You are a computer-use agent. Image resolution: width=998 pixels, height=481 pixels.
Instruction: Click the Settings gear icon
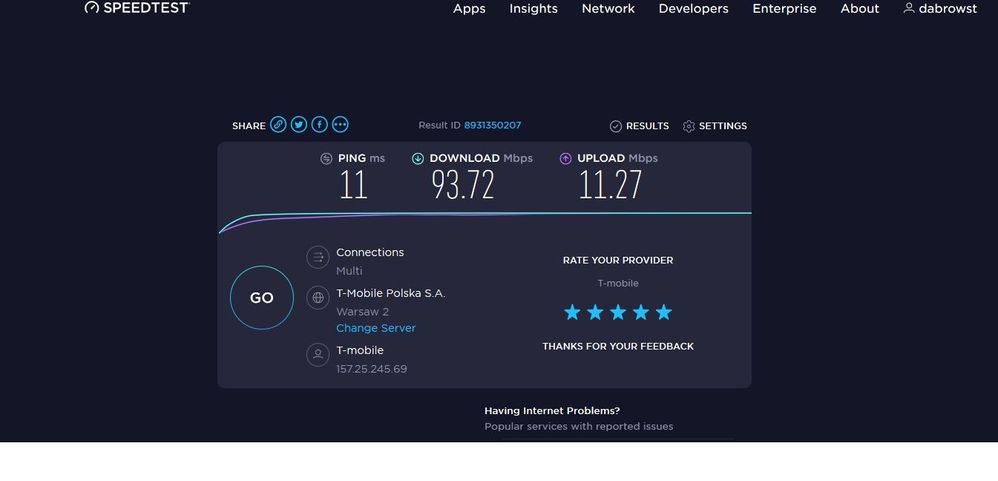pyautogui.click(x=689, y=126)
